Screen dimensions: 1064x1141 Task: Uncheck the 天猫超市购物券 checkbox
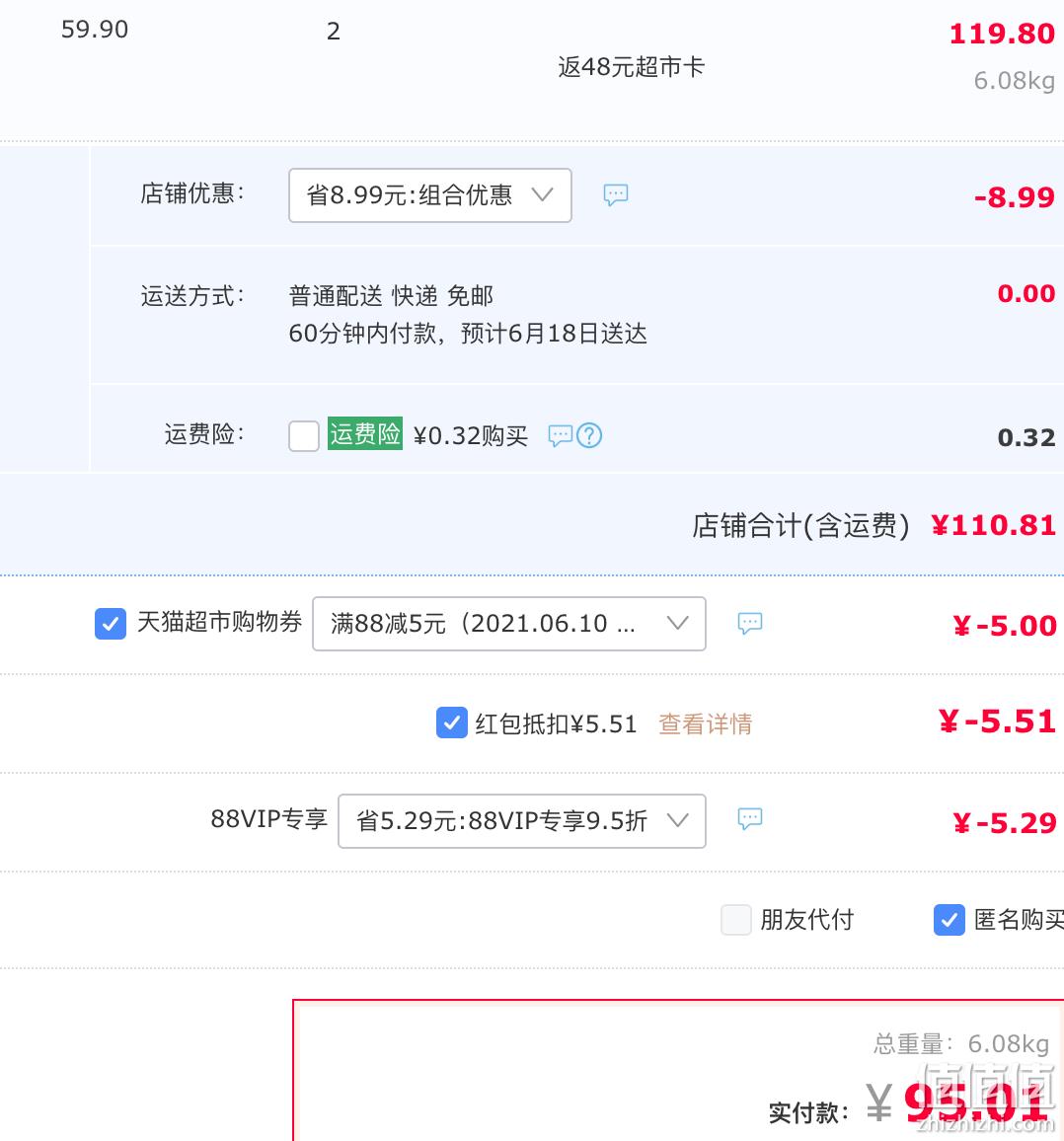point(111,624)
